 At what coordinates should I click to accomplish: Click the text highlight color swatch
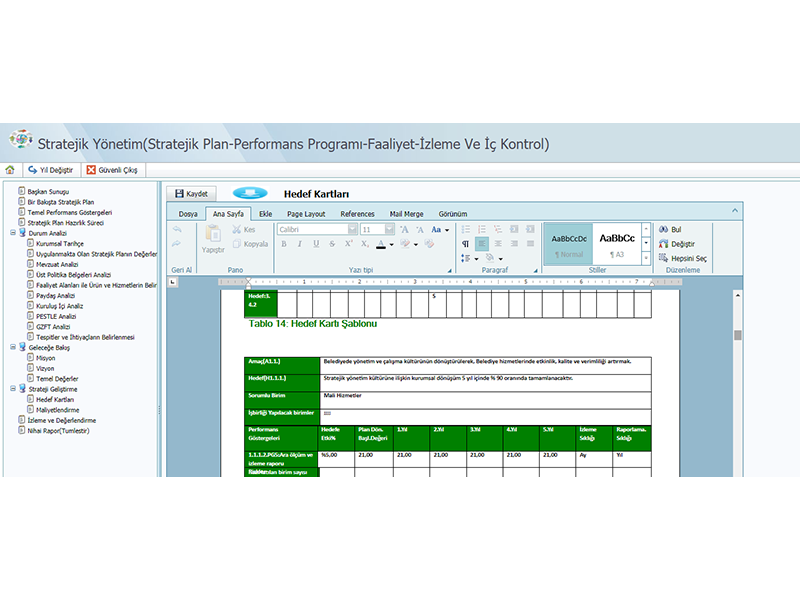click(405, 244)
